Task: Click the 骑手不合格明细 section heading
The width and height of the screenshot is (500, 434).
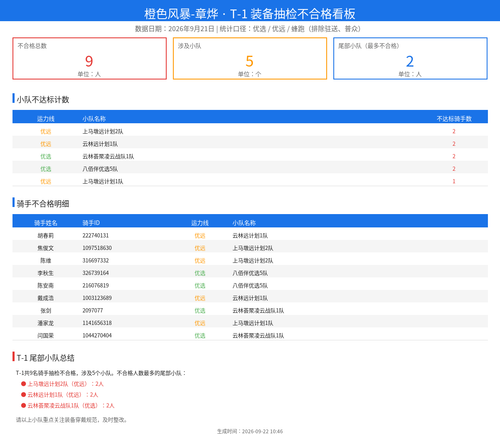Action: click(43, 204)
